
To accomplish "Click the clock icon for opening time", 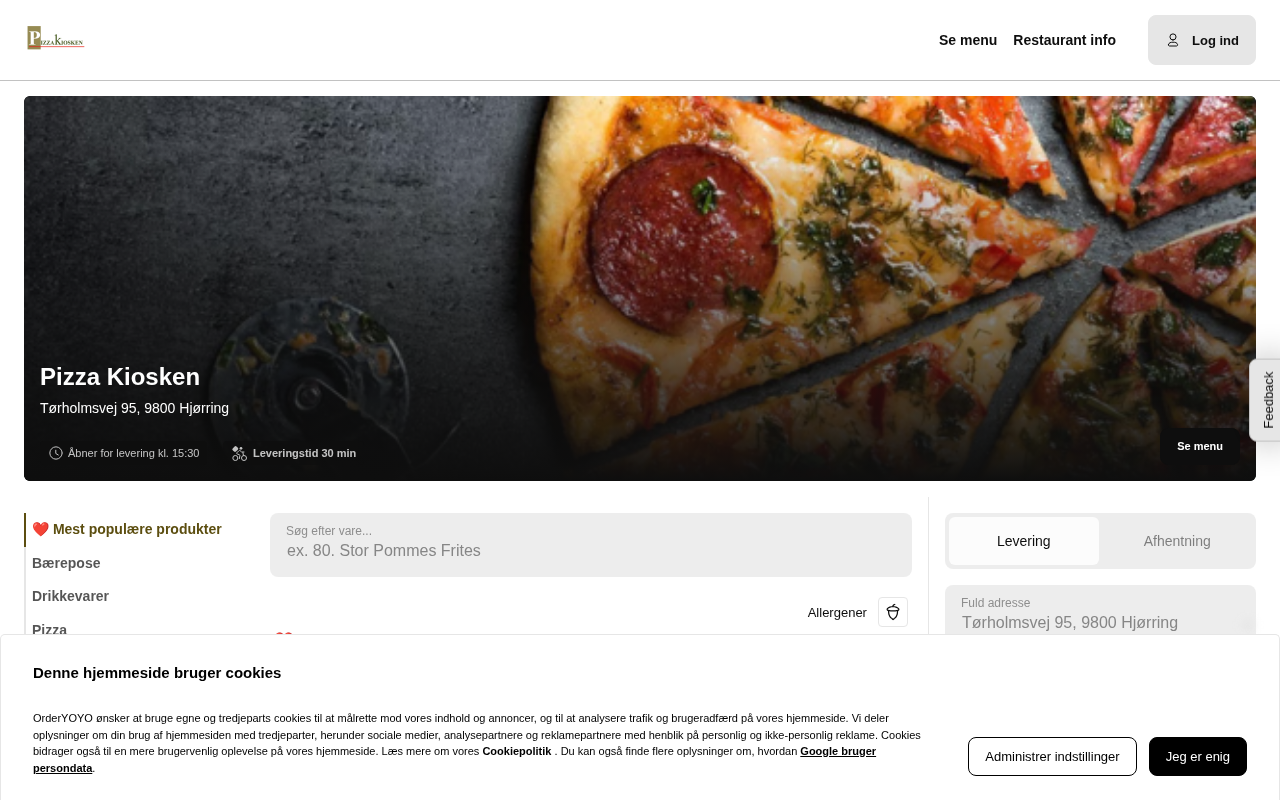I will (56, 453).
